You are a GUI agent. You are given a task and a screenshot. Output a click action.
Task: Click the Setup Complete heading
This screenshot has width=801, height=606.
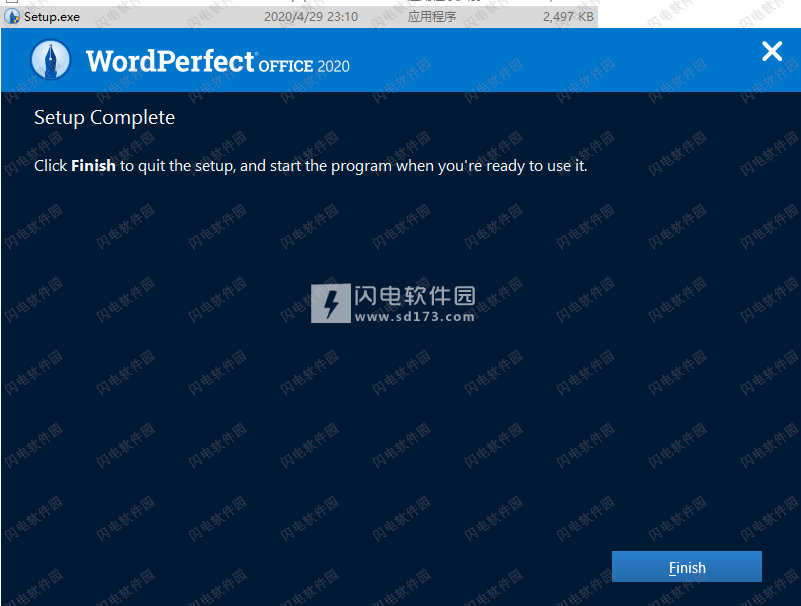tap(104, 118)
